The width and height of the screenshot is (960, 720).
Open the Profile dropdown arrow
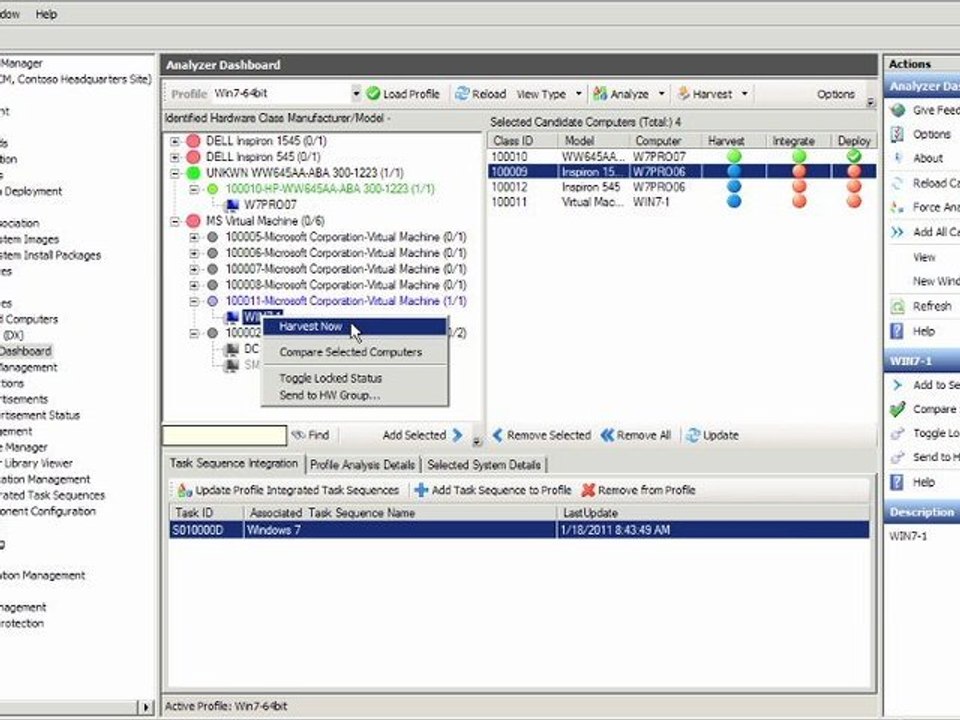pos(356,94)
